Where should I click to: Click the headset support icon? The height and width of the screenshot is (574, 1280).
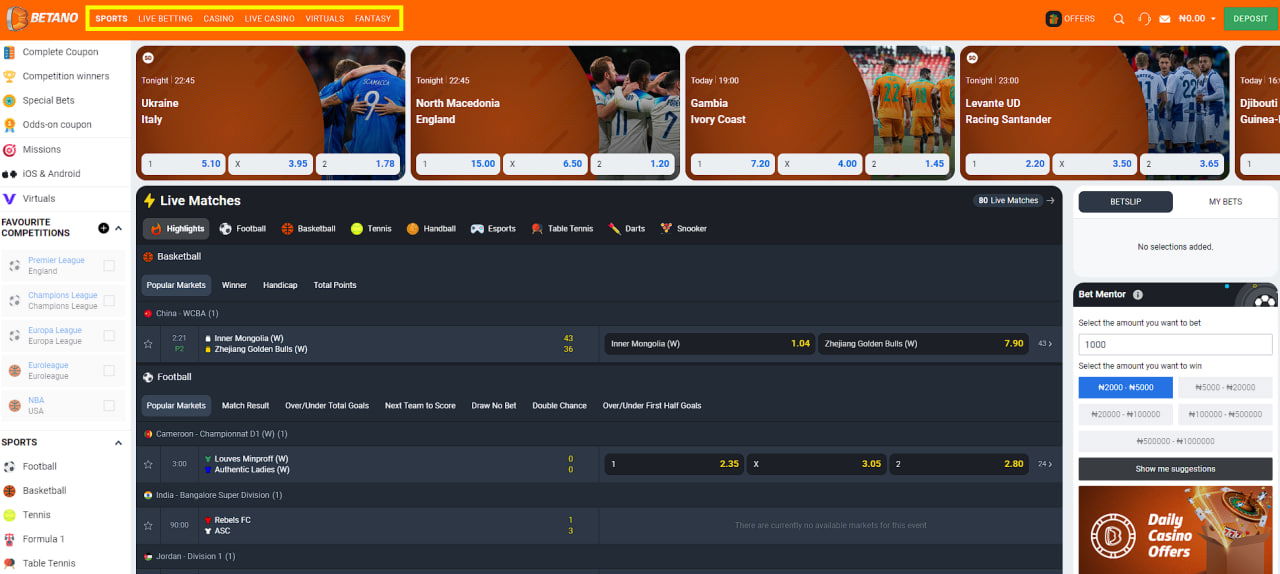coord(1144,19)
